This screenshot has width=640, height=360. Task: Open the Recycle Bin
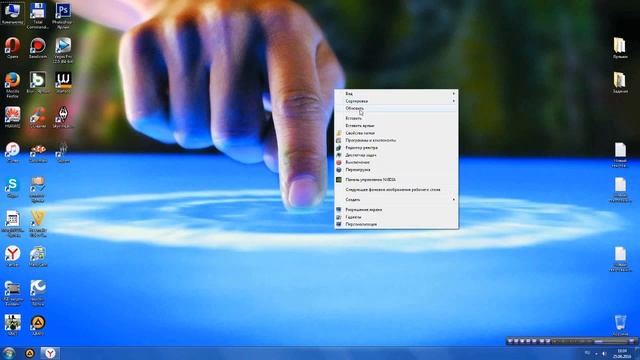(620, 325)
